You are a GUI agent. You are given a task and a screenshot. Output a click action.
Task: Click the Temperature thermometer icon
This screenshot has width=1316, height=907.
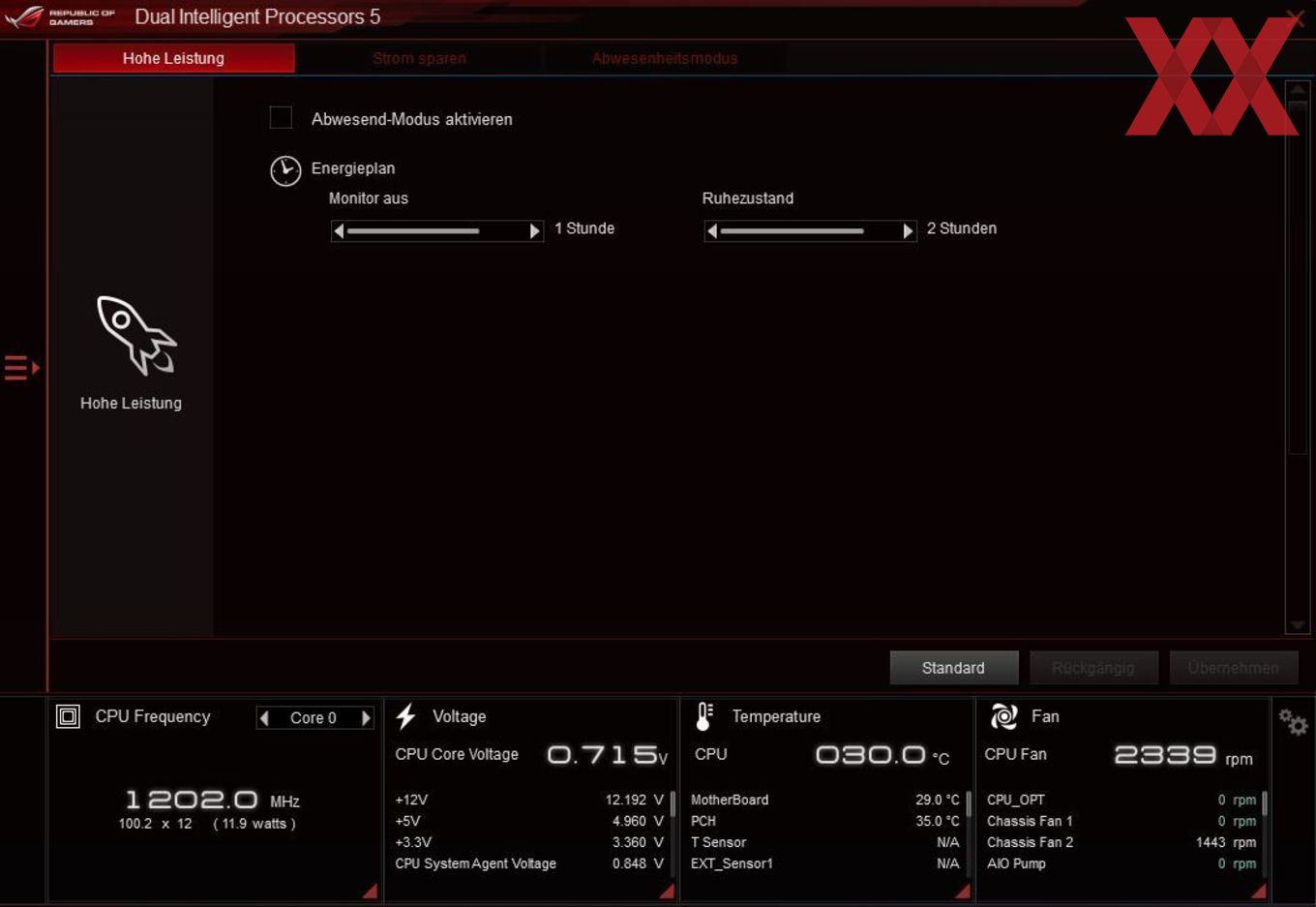tap(704, 716)
